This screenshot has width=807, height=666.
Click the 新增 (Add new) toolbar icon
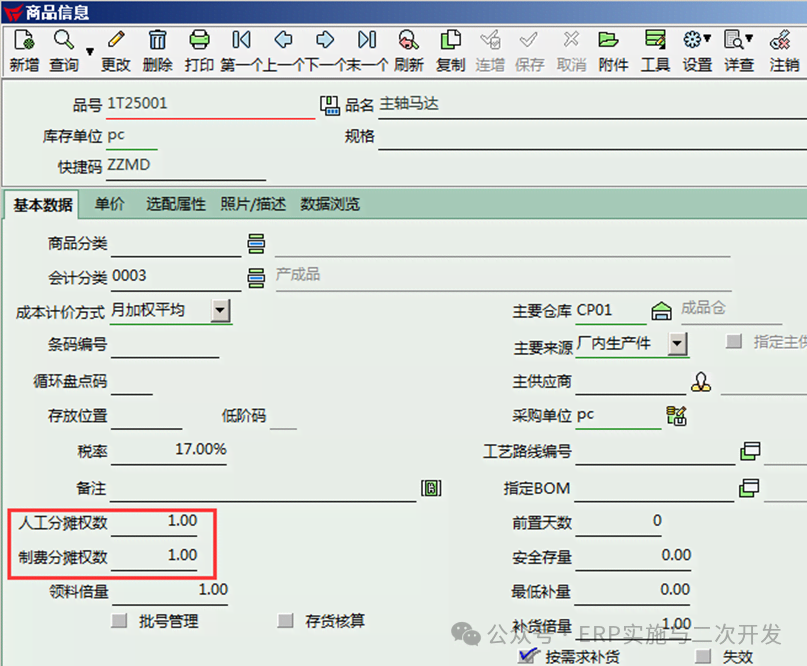[x=24, y=41]
